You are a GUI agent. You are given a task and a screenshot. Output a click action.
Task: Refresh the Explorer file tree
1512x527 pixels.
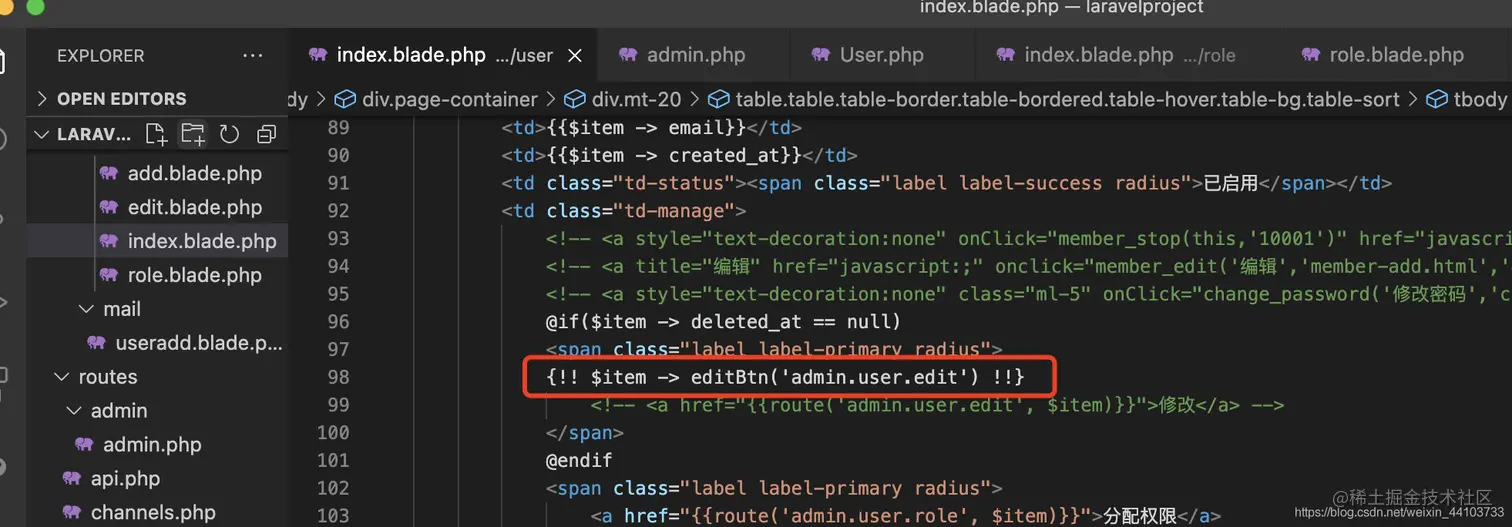[x=229, y=134]
